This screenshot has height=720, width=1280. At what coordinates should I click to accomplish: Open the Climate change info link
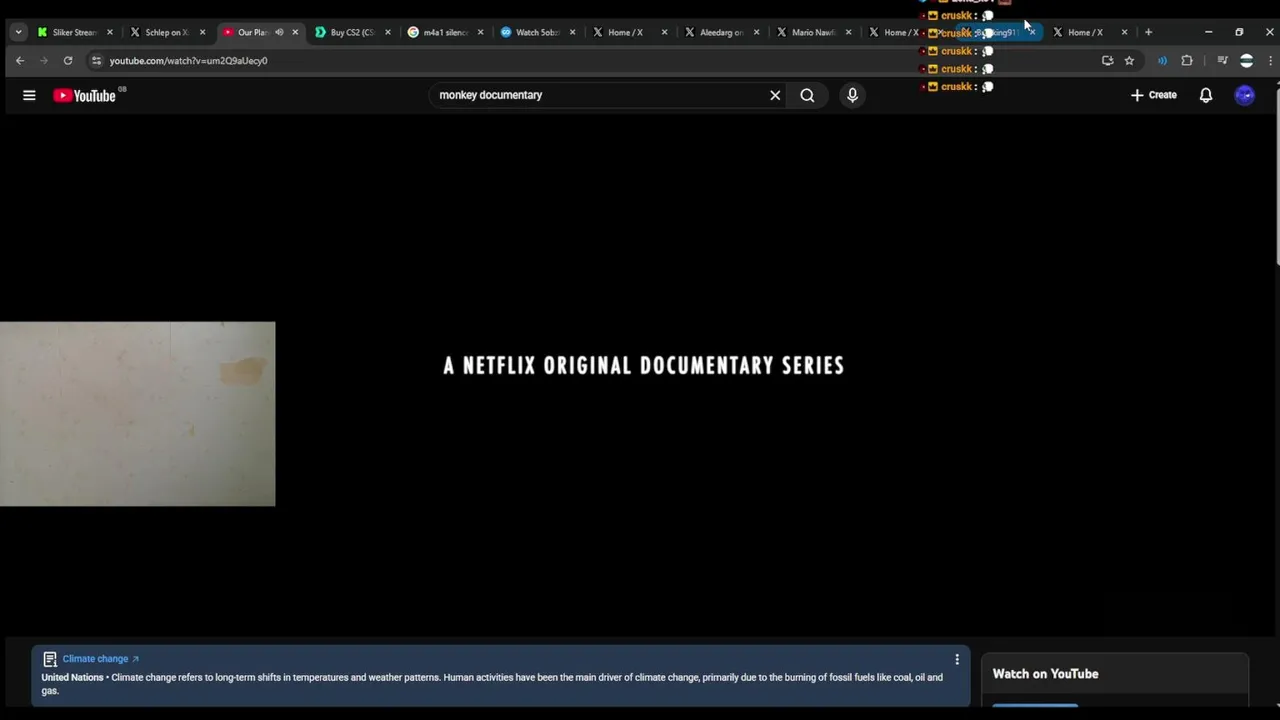(x=100, y=659)
